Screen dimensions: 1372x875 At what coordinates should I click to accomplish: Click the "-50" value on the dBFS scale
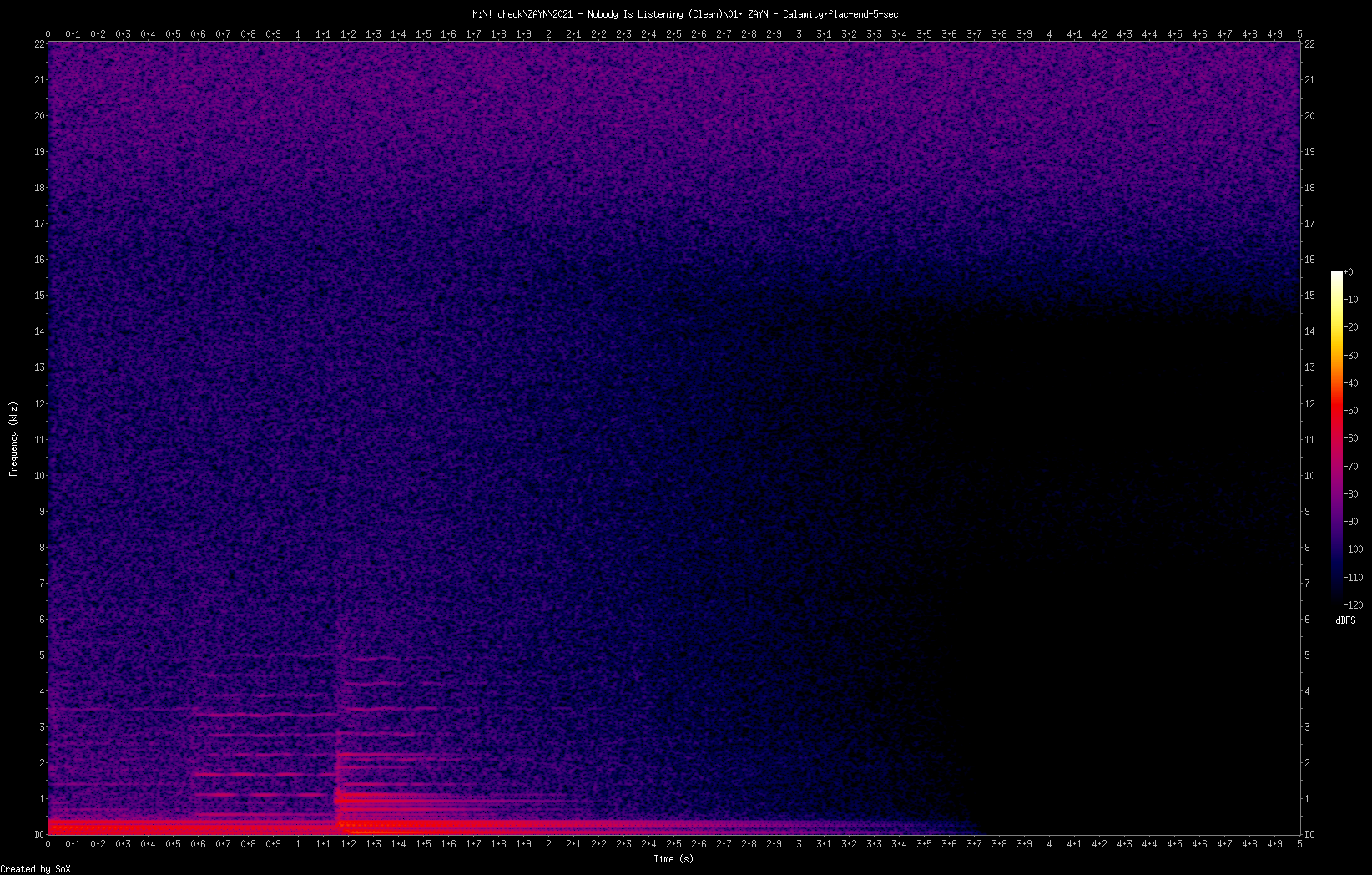click(x=1352, y=411)
